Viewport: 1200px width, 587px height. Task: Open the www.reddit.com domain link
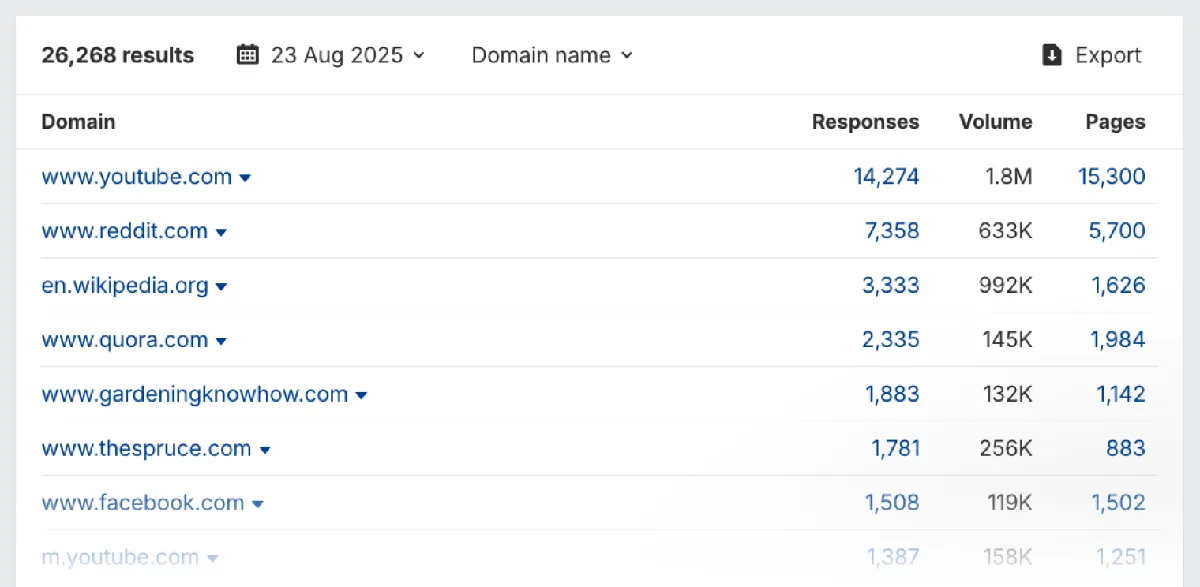pos(125,231)
